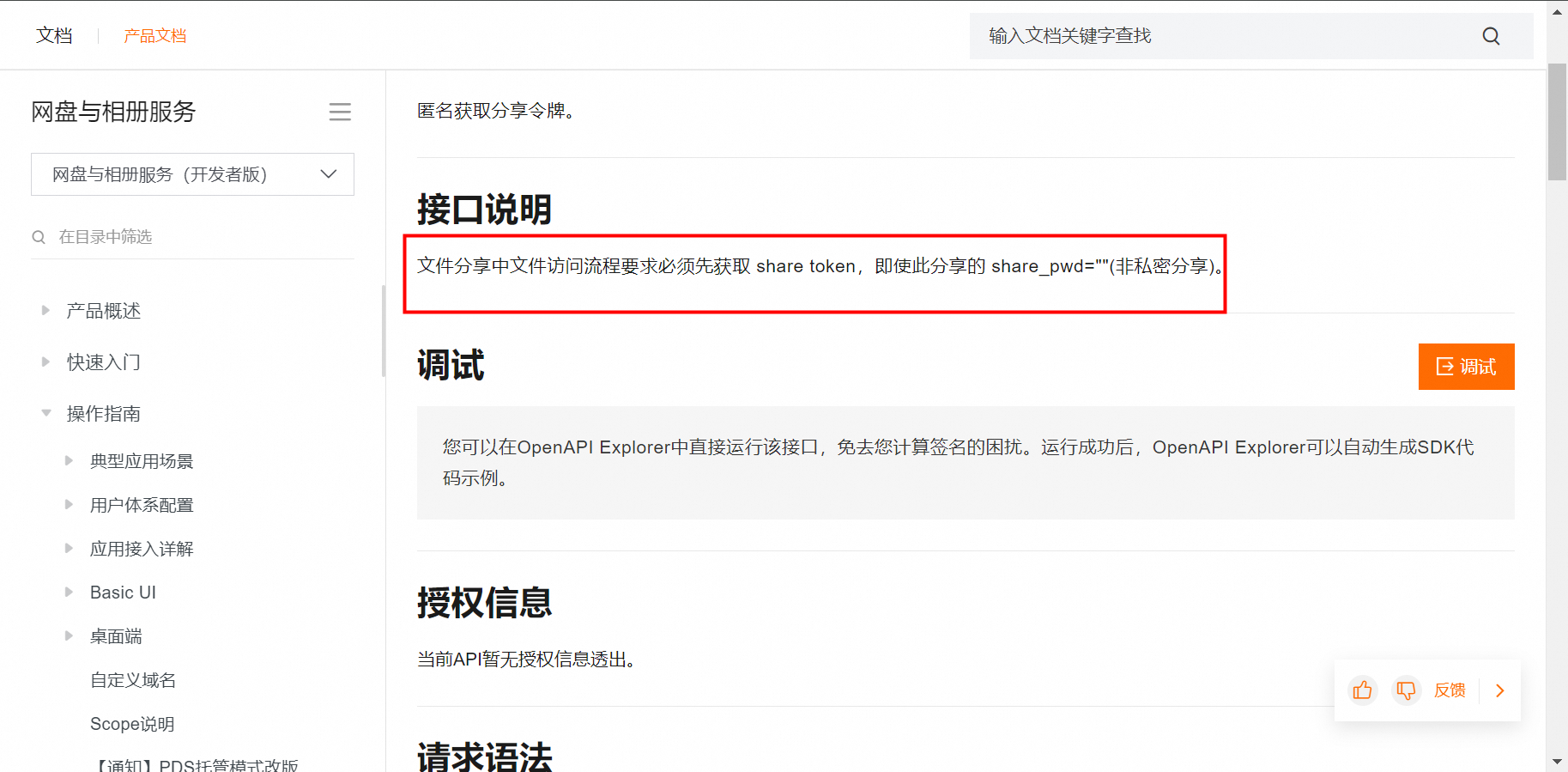This screenshot has height=772, width=1568.
Task: Expand the Basic UI node
Action: click(69, 592)
